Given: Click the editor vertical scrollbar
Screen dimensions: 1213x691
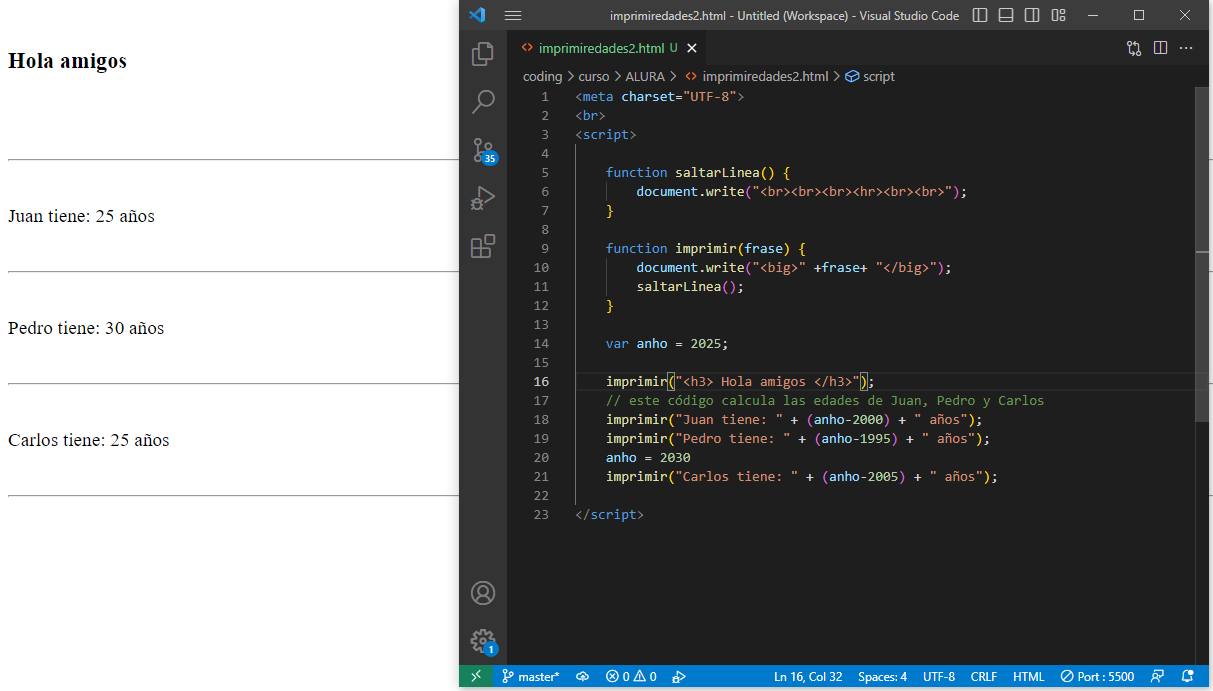Looking at the screenshot, I should click(x=1202, y=250).
